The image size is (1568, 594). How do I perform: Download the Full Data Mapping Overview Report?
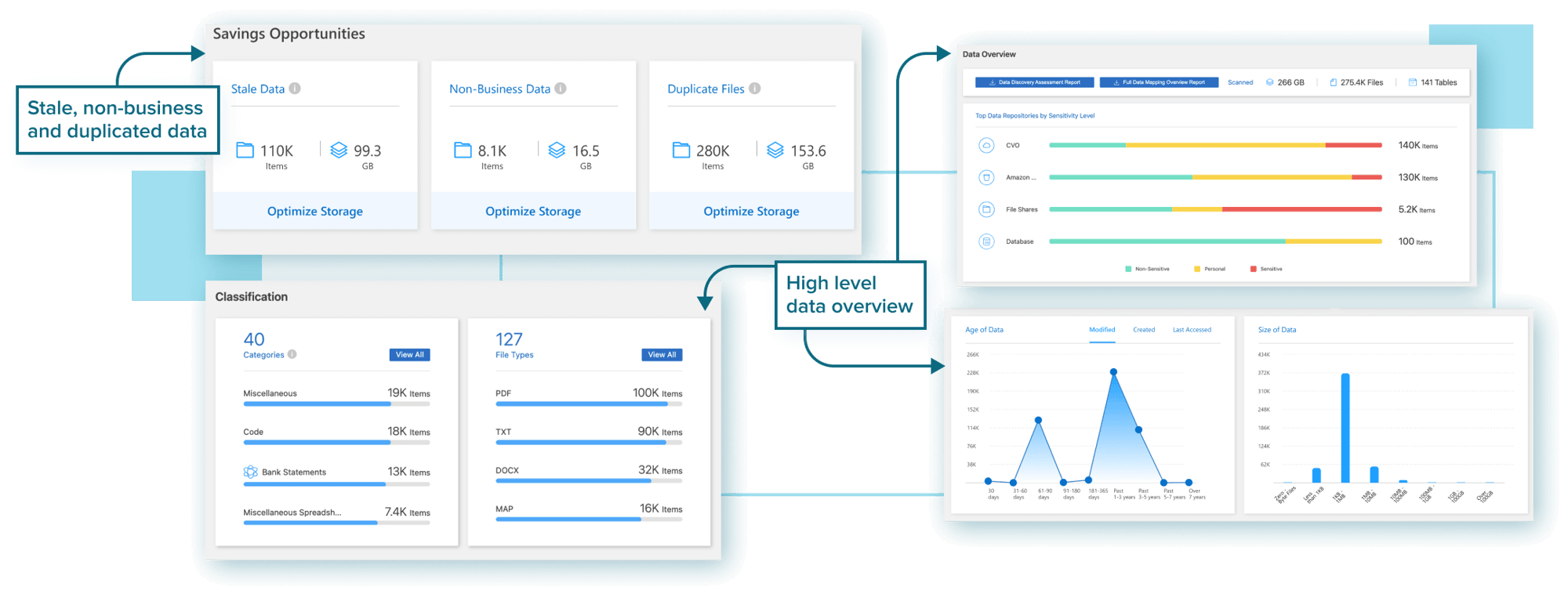pos(1159,82)
